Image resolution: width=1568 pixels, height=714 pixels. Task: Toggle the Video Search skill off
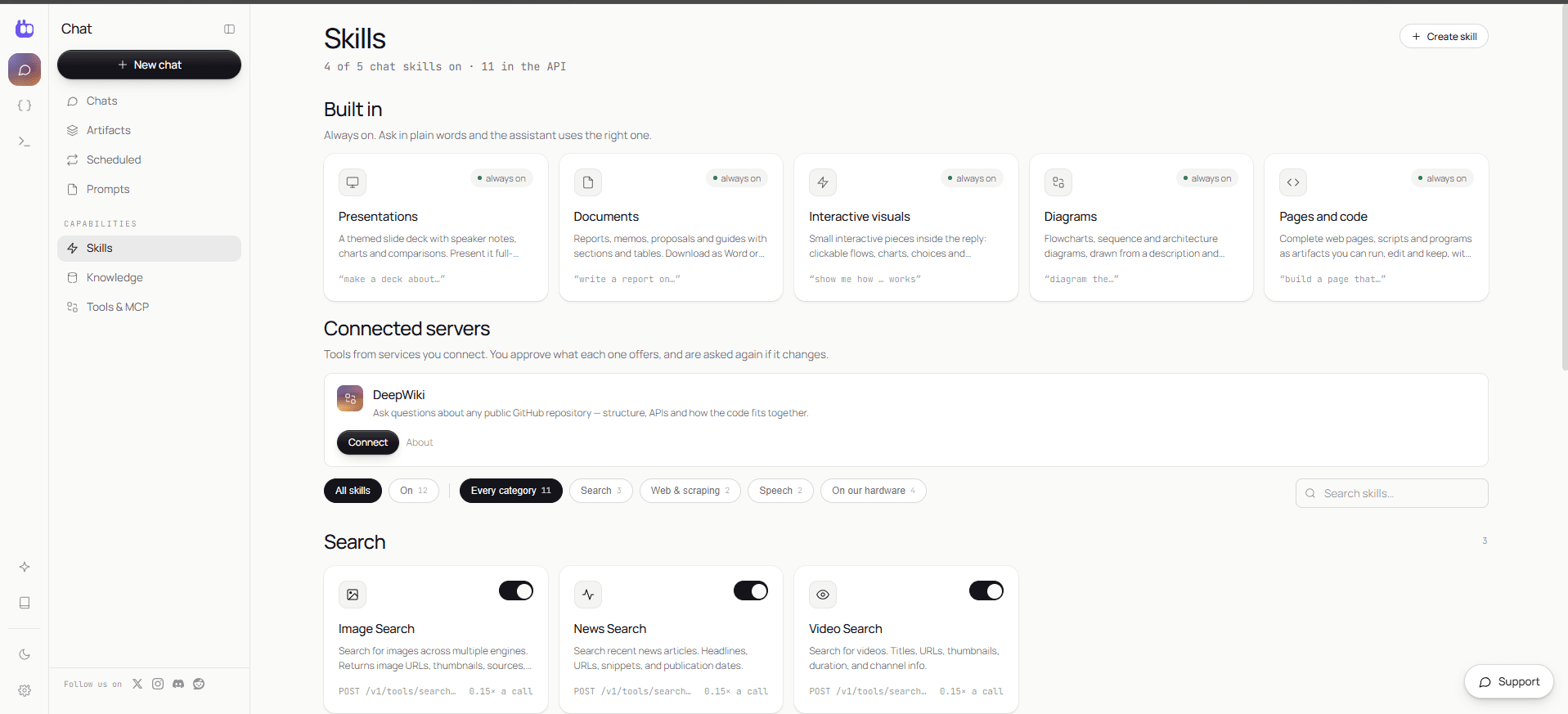tap(986, 591)
